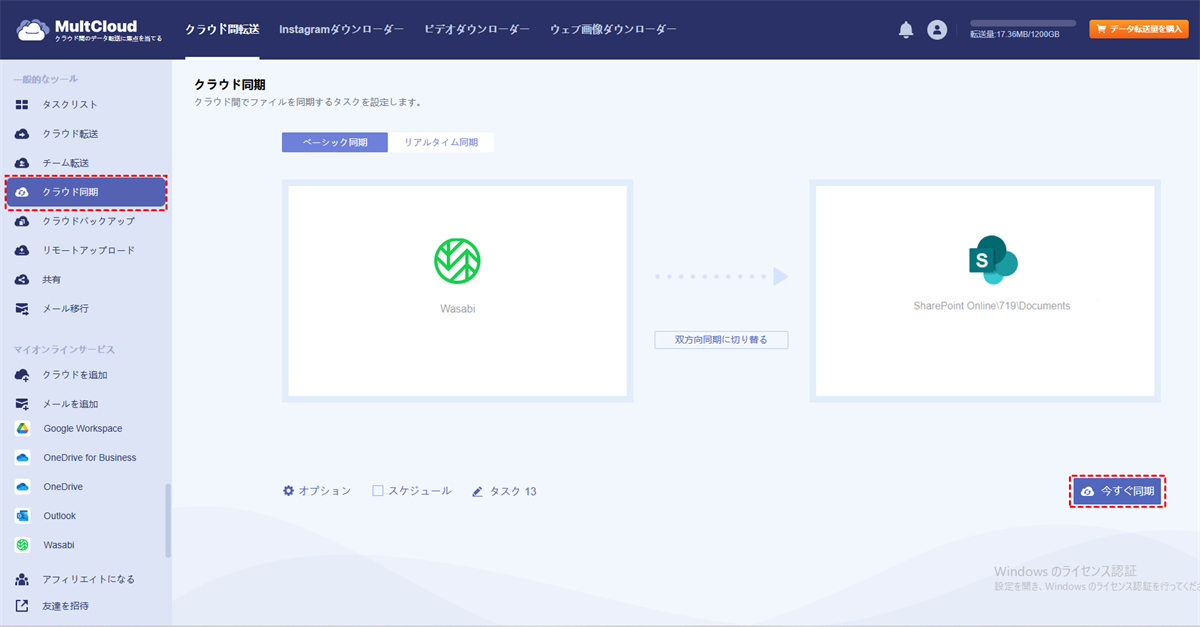
Task: Click the Wasabi source selection box
Action: 457,292
